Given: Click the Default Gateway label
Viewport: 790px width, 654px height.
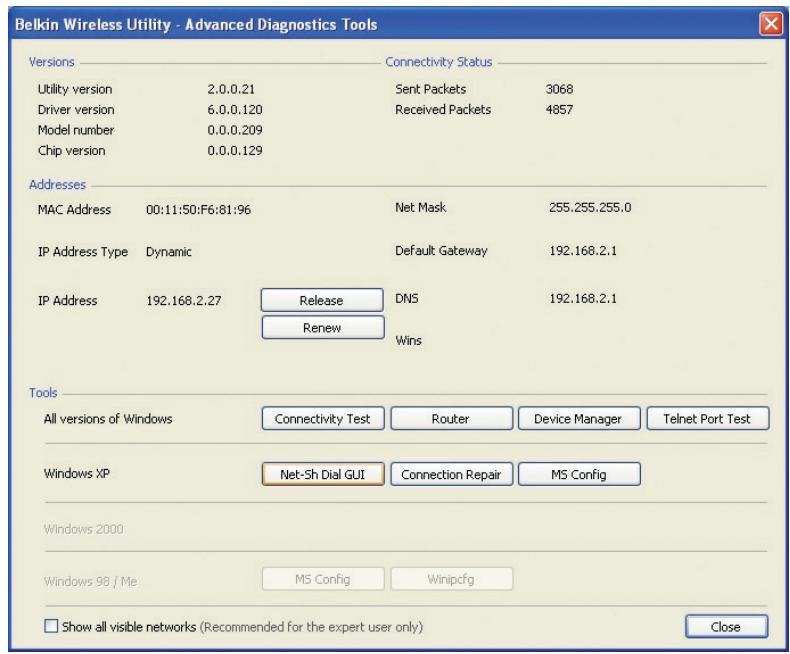Looking at the screenshot, I should click(441, 250).
